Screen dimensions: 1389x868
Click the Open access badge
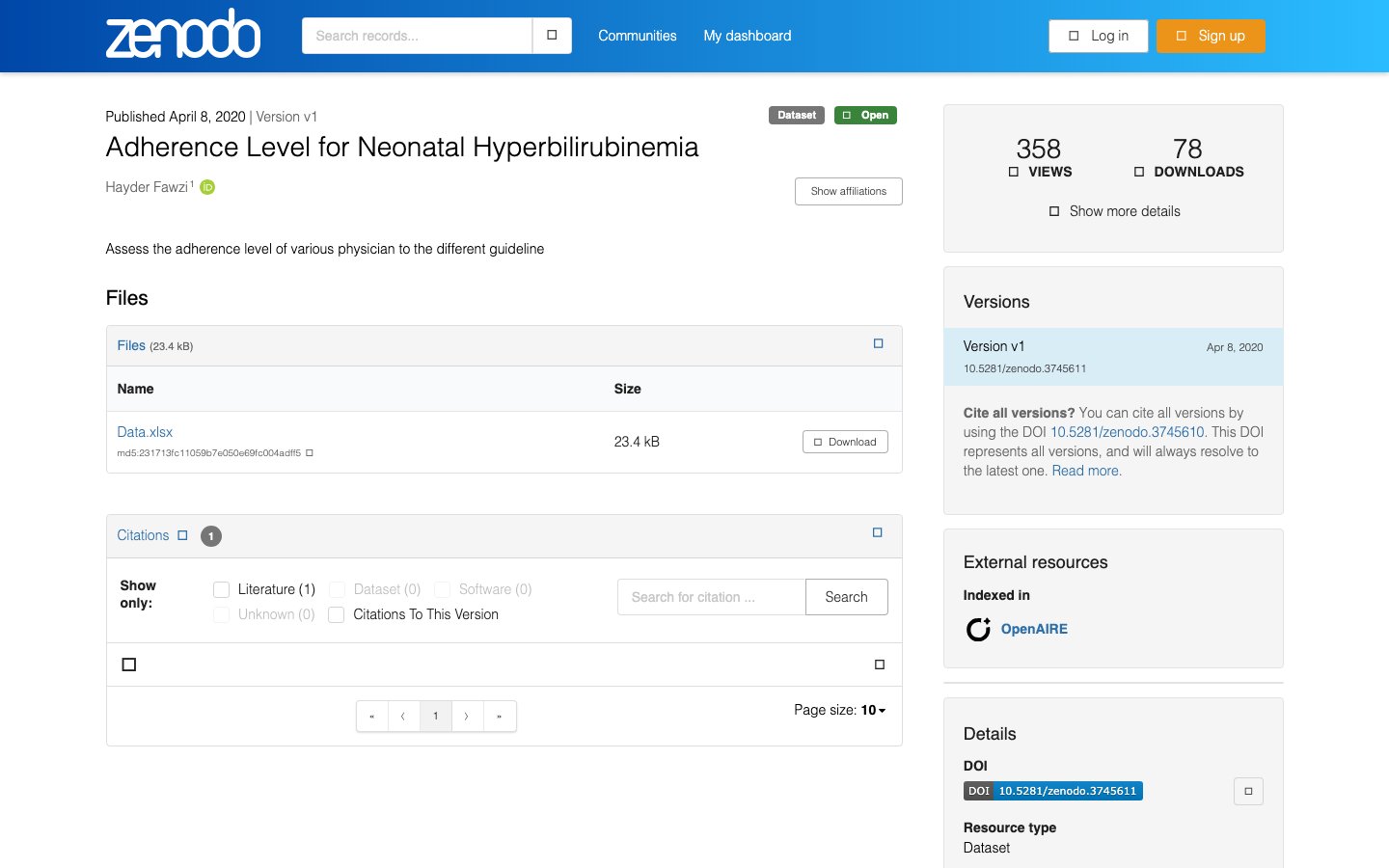(x=866, y=115)
